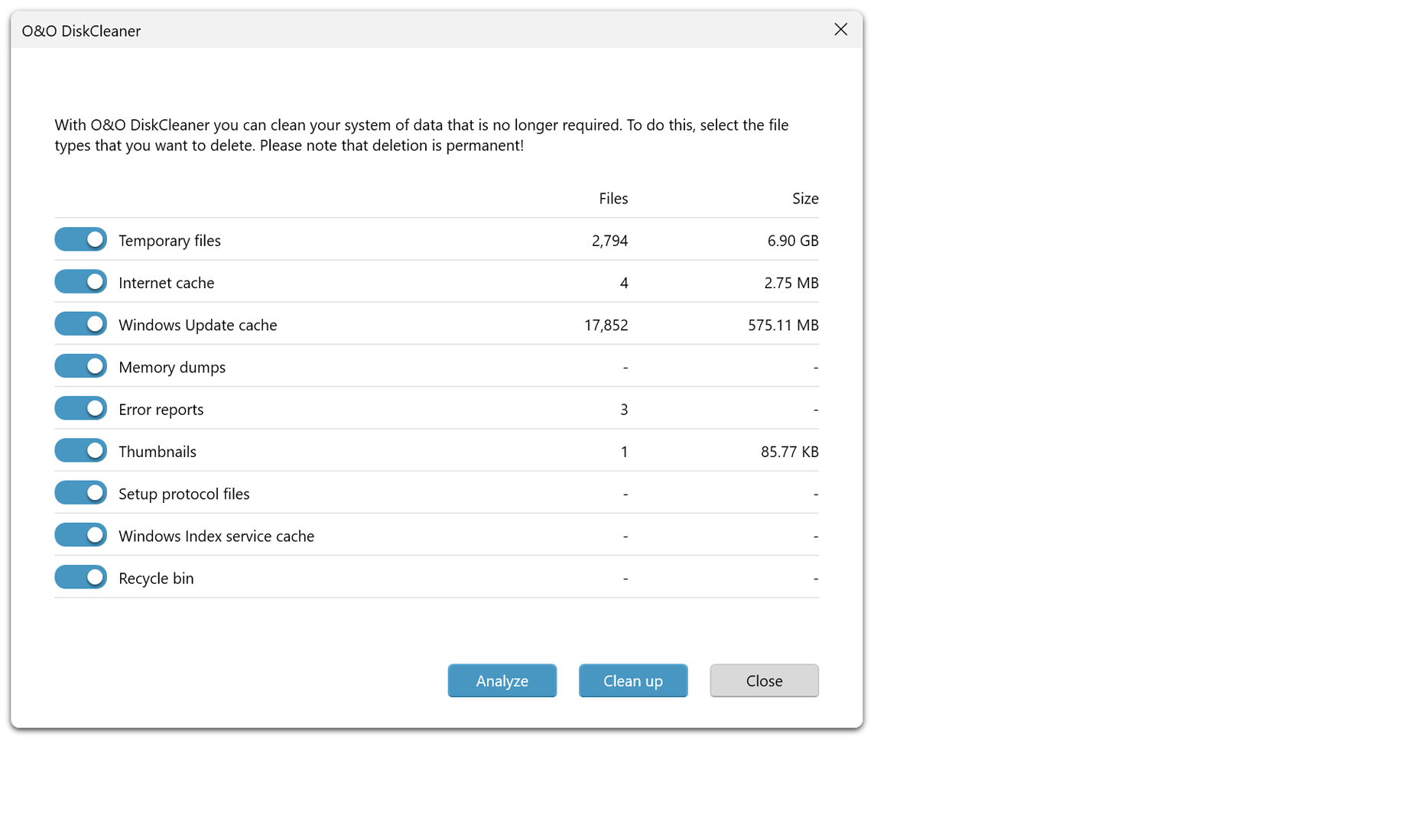
Task: Click the Close button
Action: click(x=763, y=680)
